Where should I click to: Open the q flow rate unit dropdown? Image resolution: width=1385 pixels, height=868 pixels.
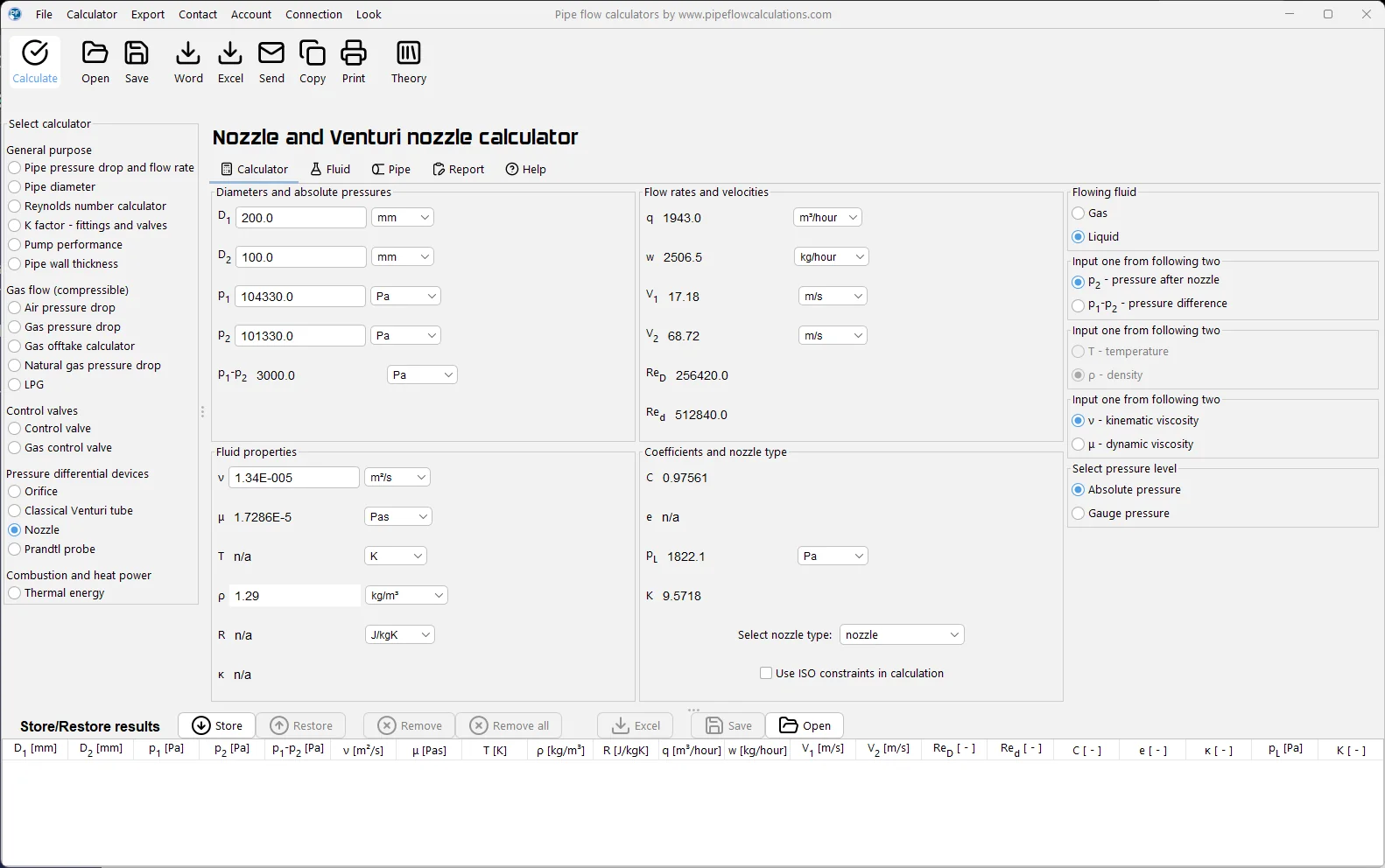pyautogui.click(x=827, y=217)
